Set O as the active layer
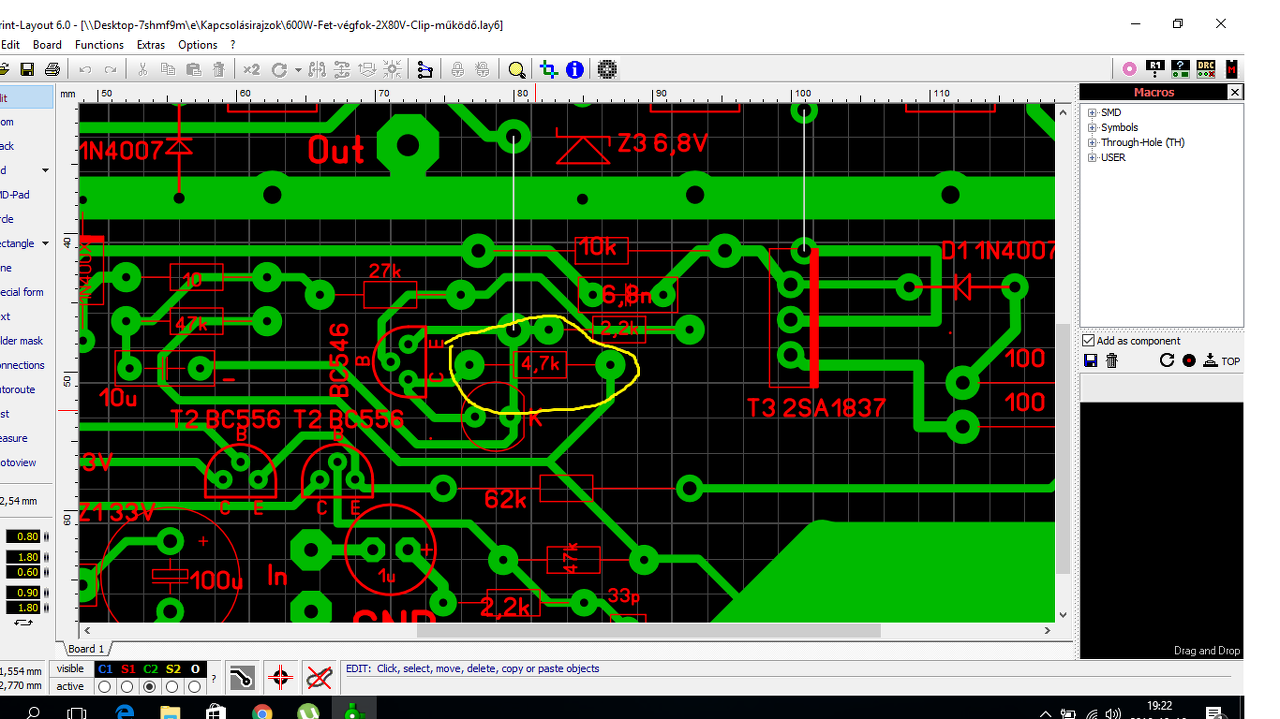This screenshot has width=1280, height=719. click(x=195, y=687)
